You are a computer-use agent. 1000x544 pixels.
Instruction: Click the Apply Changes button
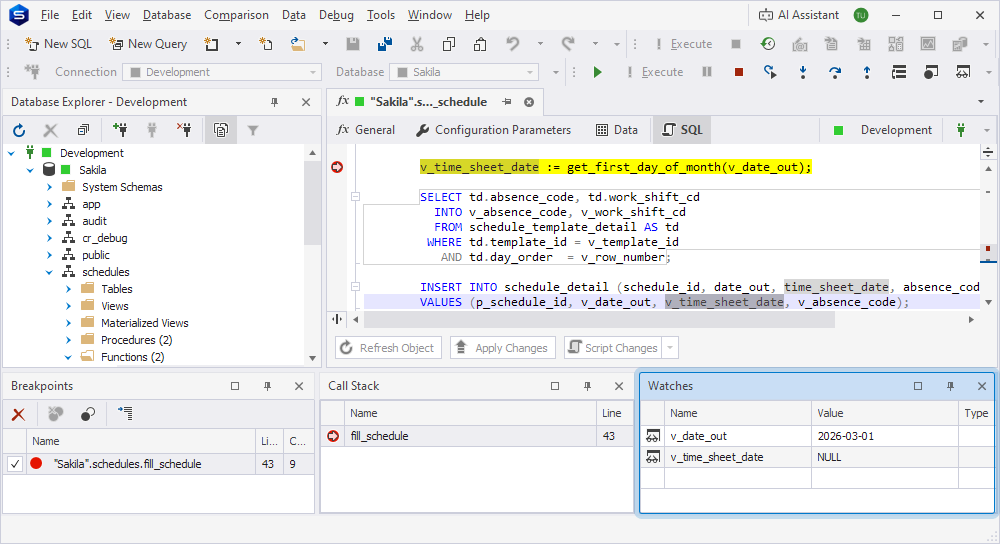(503, 348)
